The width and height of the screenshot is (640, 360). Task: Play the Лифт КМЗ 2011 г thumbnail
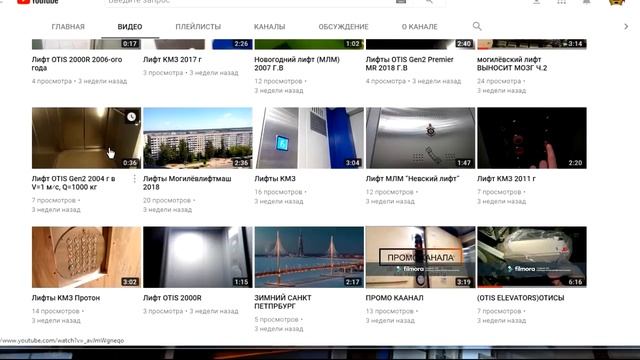(x=532, y=138)
